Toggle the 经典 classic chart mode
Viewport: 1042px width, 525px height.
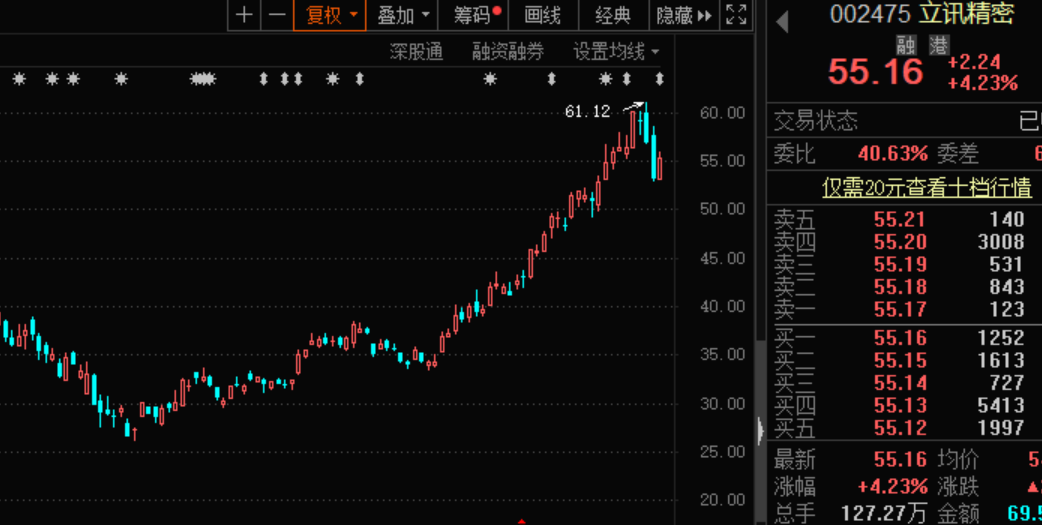[x=613, y=15]
